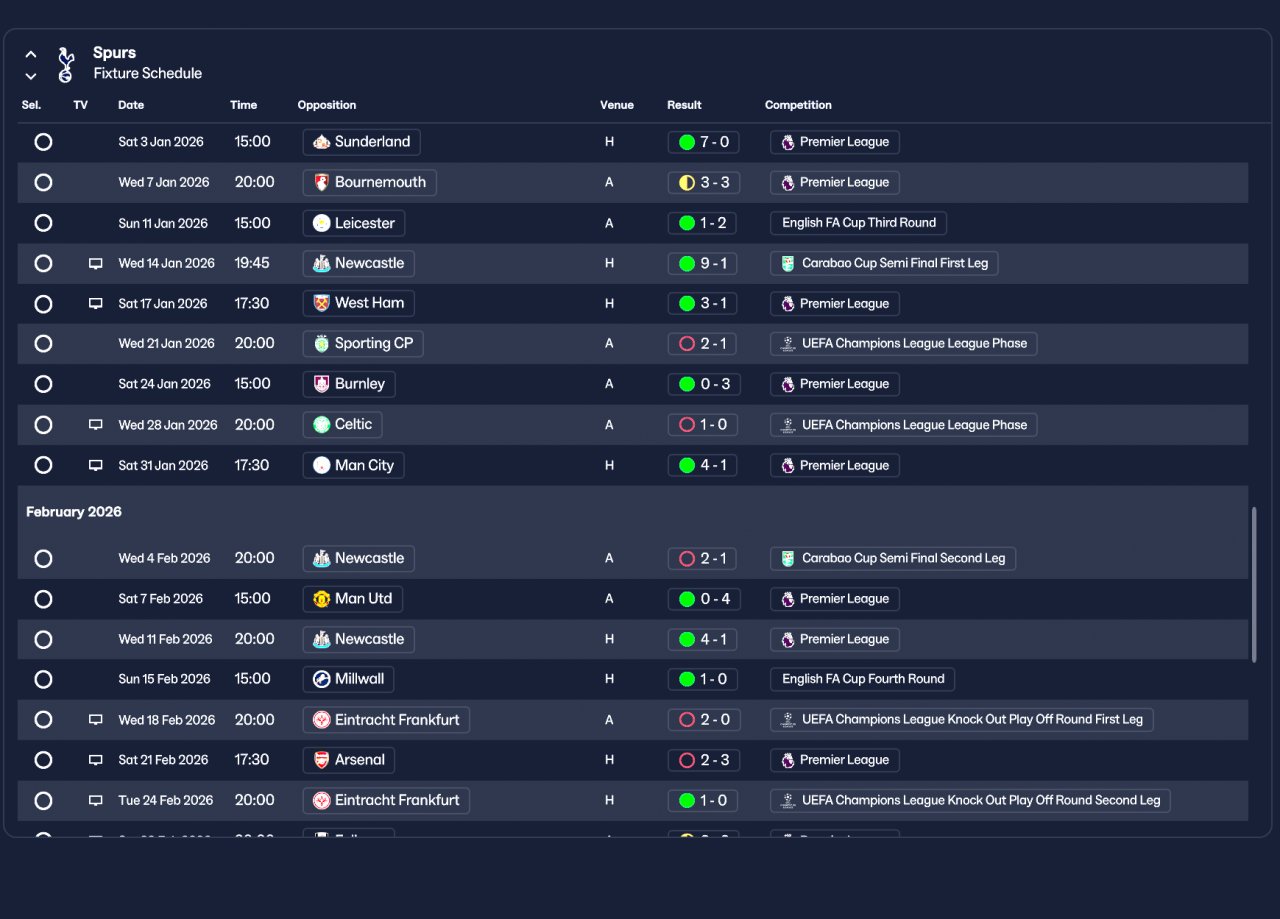Tick the selection circle for the Millwall match
This screenshot has height=919, width=1280.
click(x=43, y=679)
